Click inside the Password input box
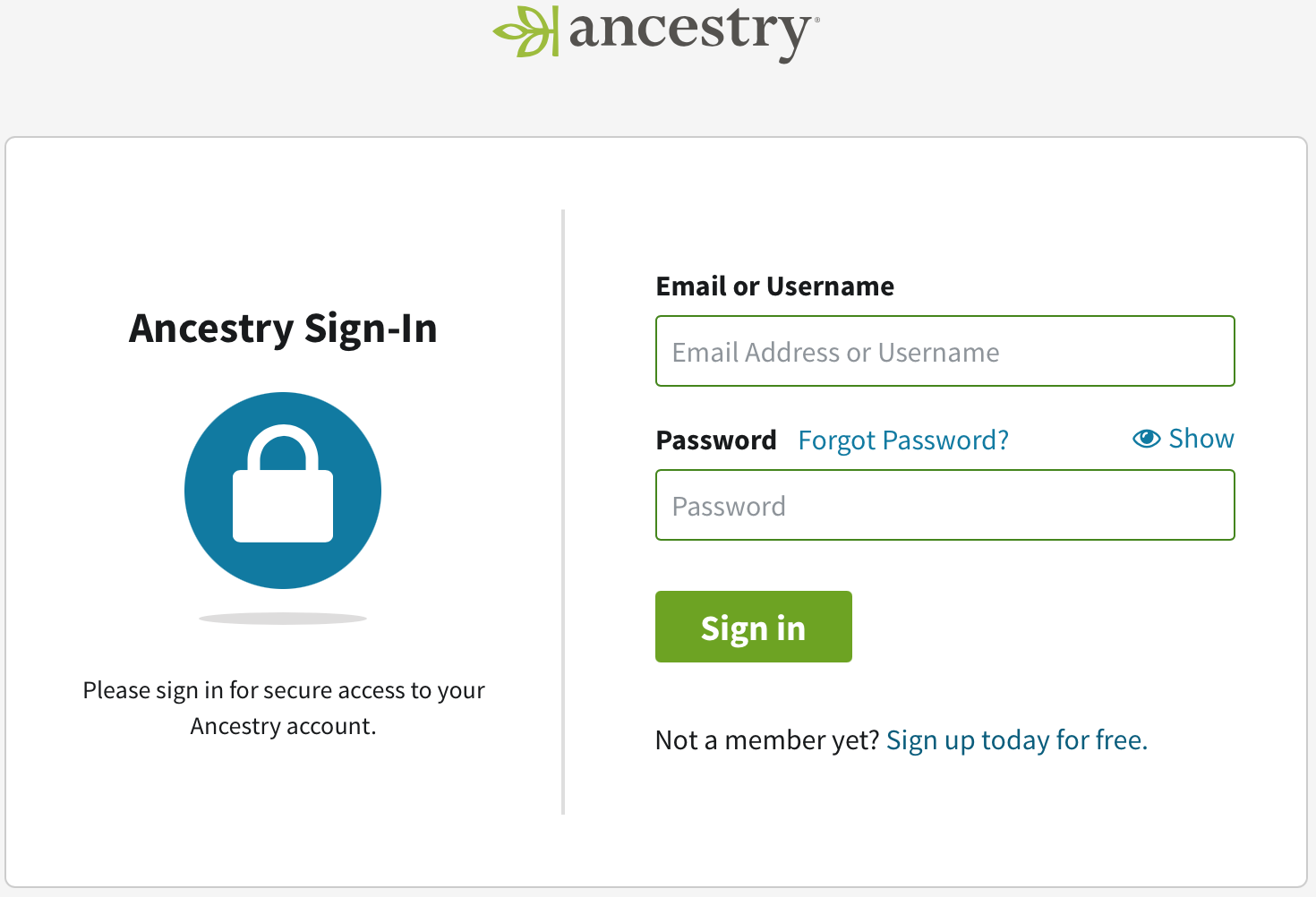Image resolution: width=1316 pixels, height=897 pixels. [x=944, y=505]
